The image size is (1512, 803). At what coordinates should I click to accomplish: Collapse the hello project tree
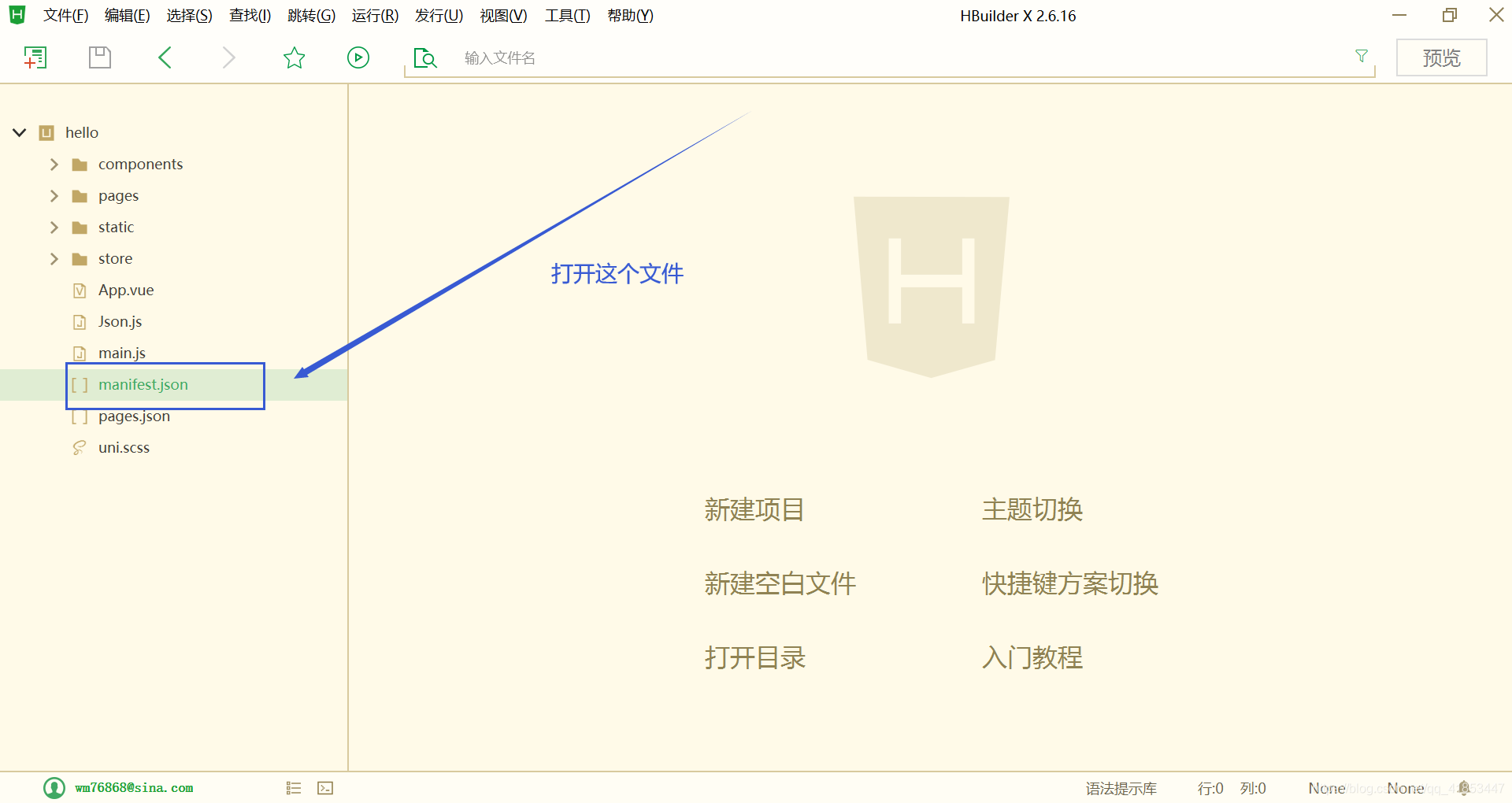[20, 133]
